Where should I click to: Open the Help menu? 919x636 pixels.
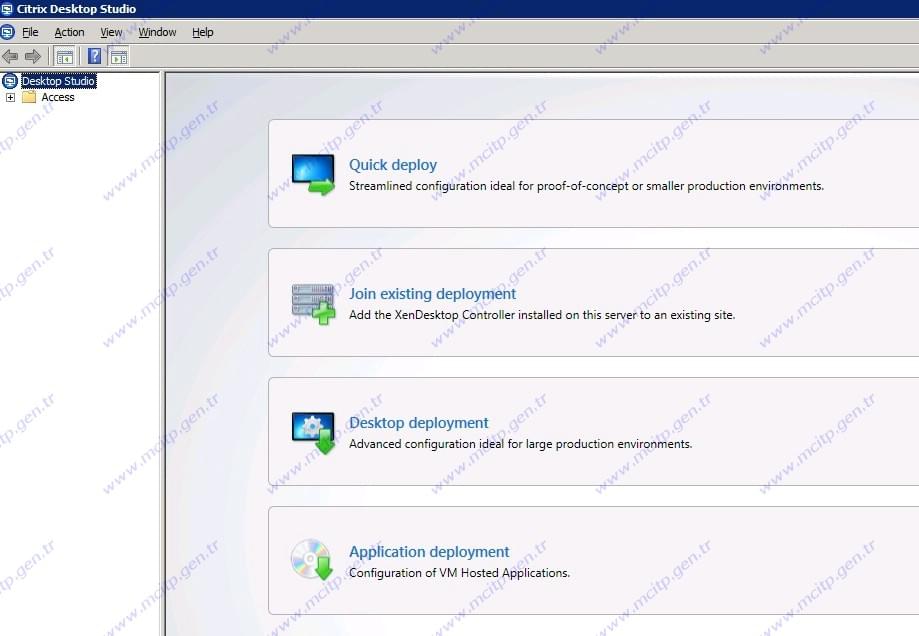[203, 32]
